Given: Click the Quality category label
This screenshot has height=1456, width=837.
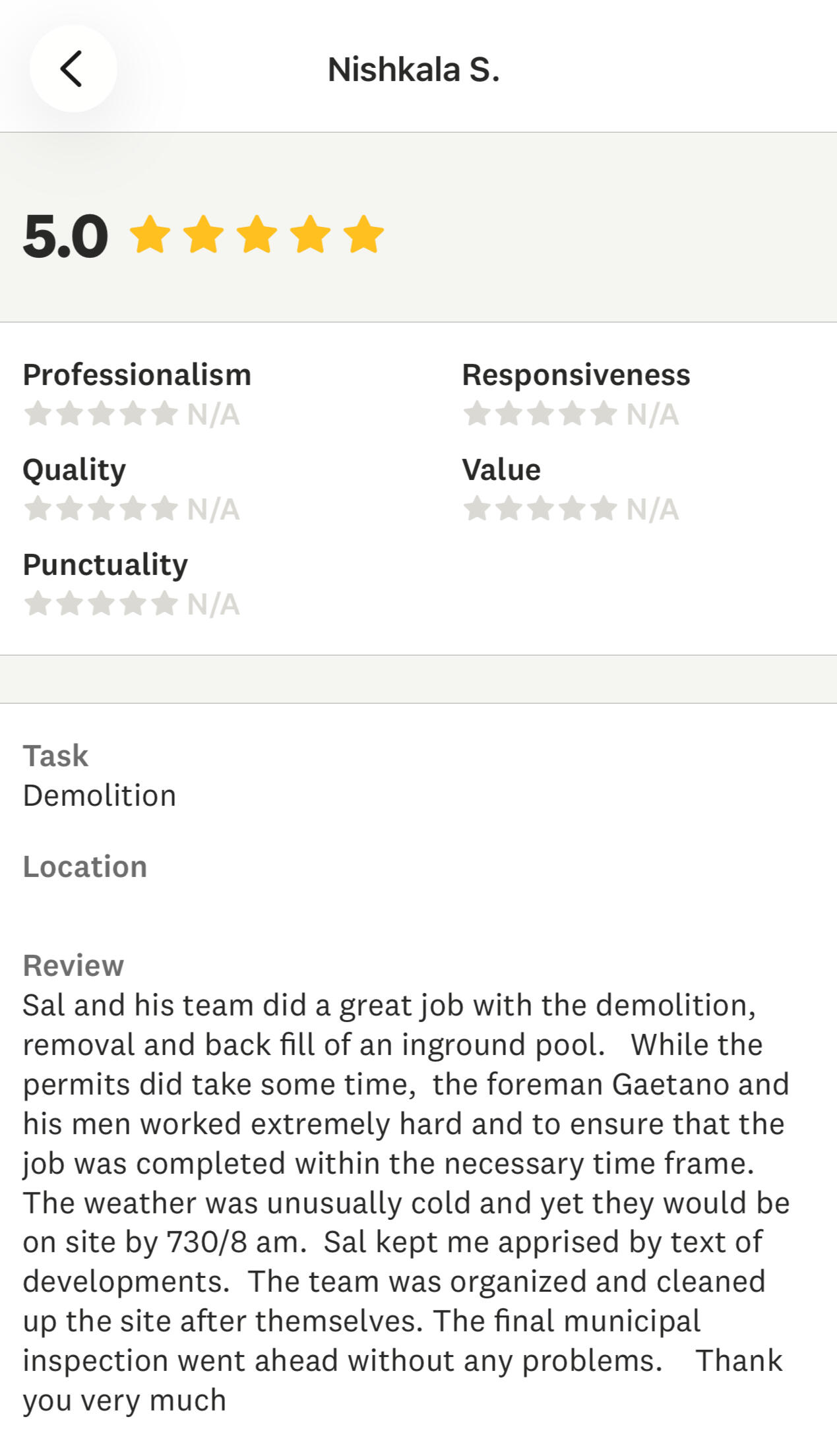Looking at the screenshot, I should [74, 470].
